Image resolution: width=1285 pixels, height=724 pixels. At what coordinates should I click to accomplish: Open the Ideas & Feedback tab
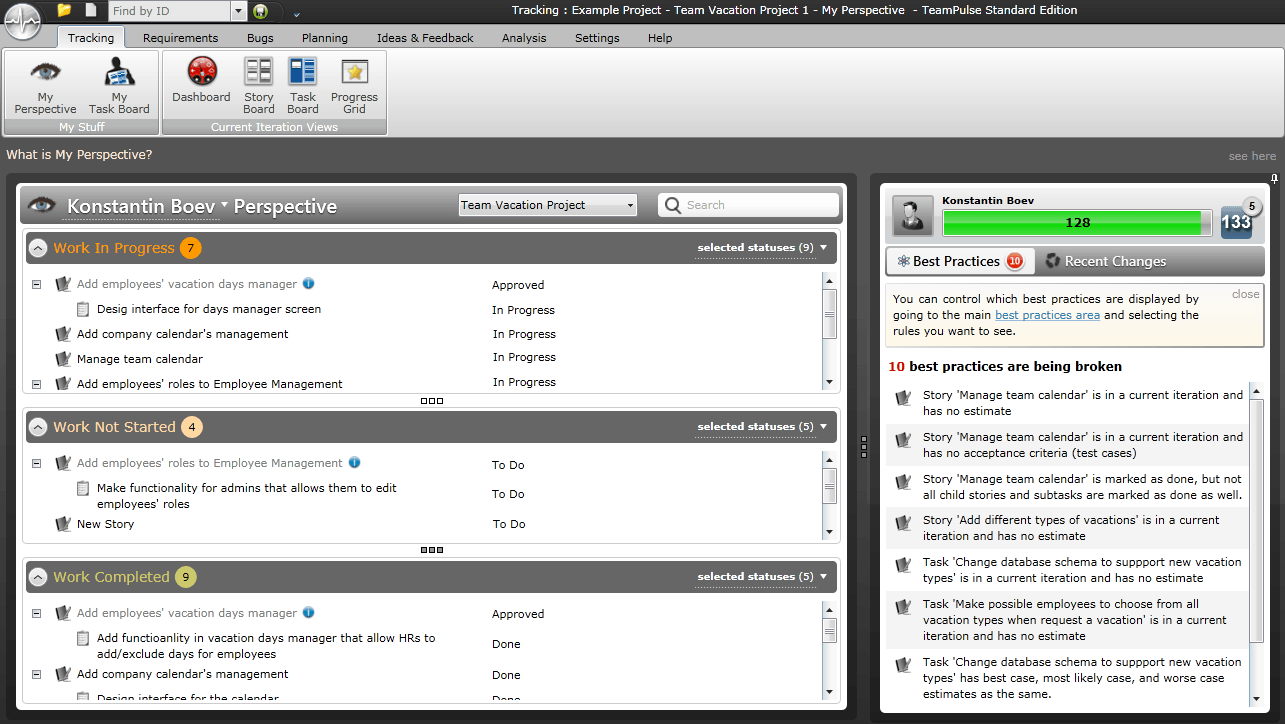[x=425, y=38]
